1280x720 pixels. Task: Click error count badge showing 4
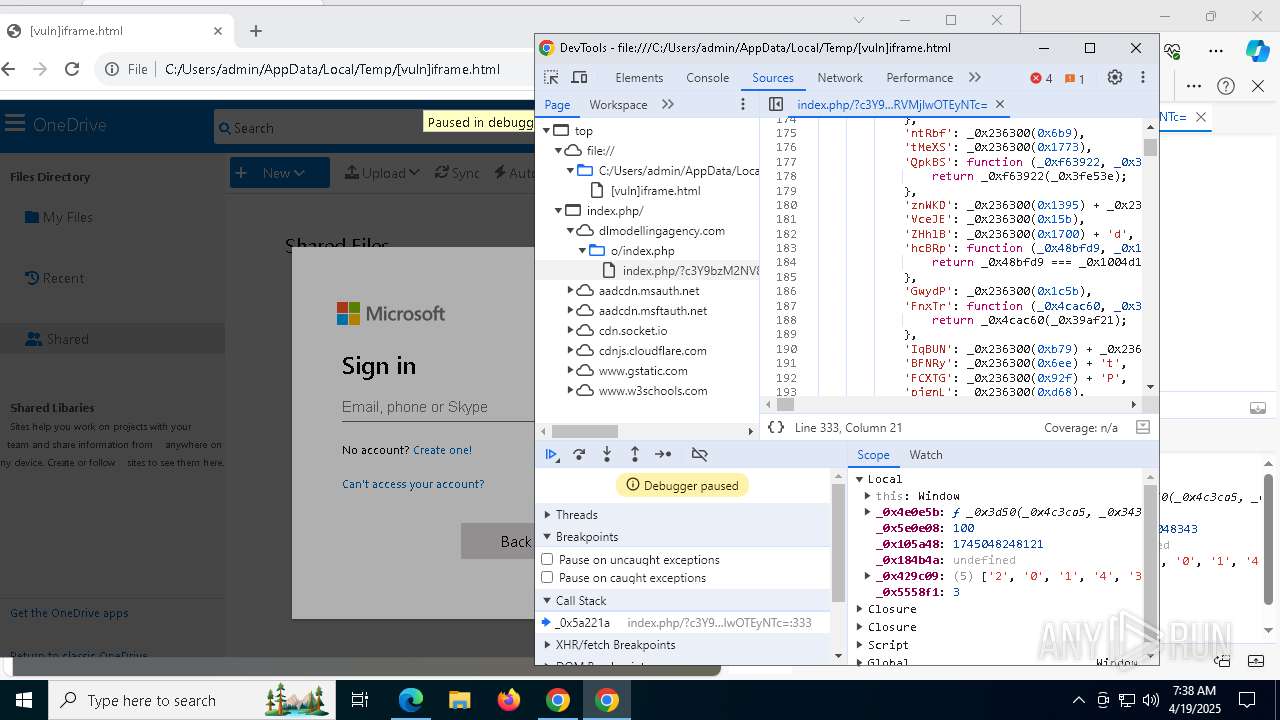click(1042, 78)
